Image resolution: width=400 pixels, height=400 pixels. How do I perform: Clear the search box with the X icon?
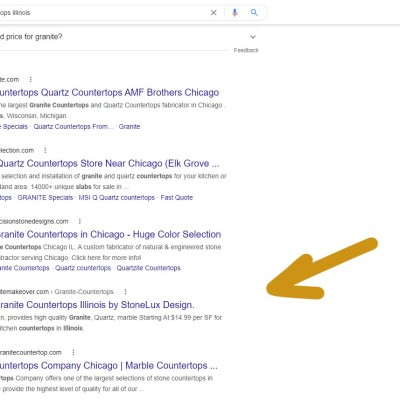point(214,13)
